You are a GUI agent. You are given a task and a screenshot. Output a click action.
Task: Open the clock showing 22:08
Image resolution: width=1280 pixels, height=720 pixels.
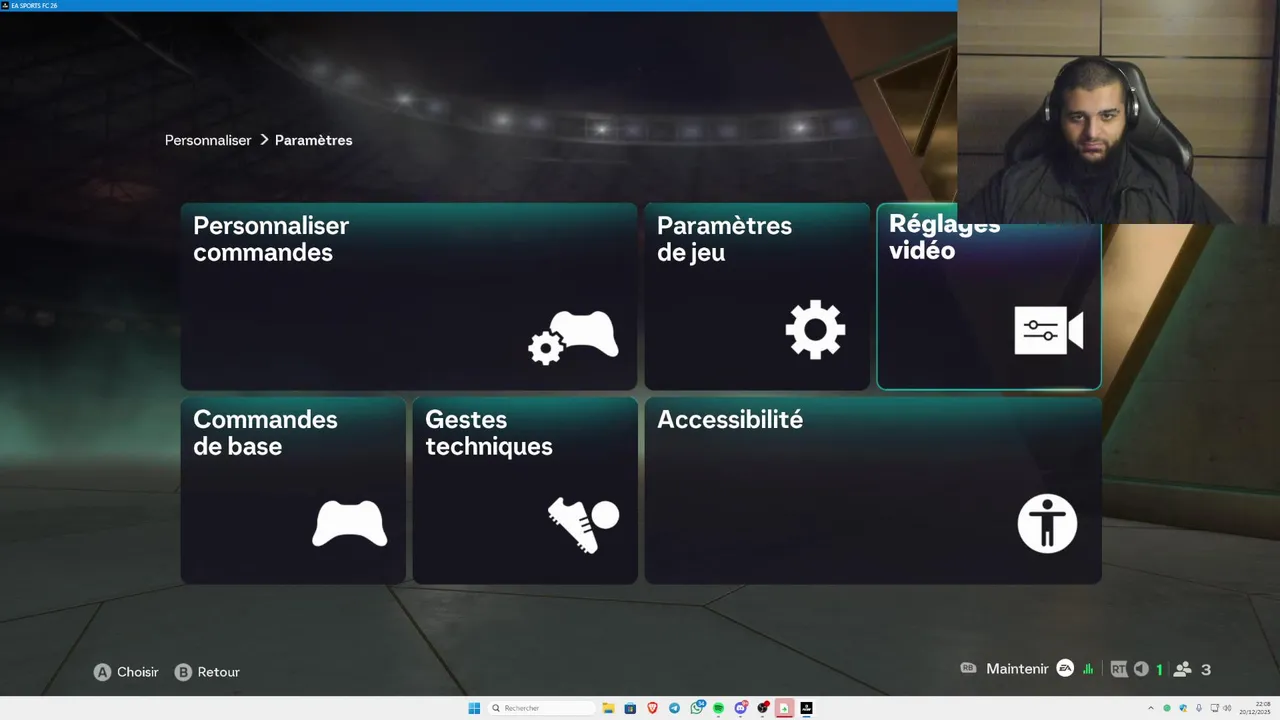(1254, 708)
